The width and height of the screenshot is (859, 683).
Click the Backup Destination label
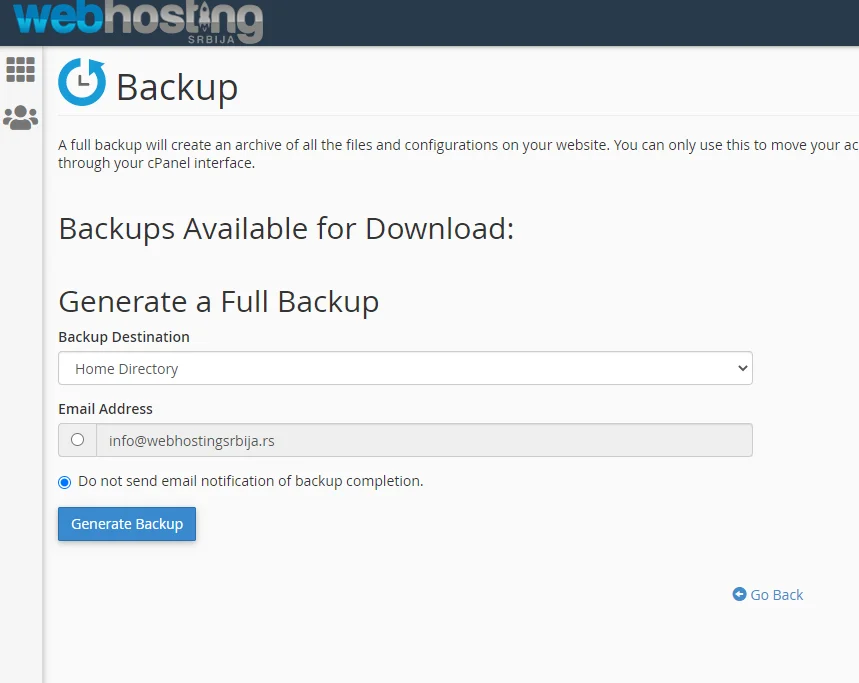point(124,337)
